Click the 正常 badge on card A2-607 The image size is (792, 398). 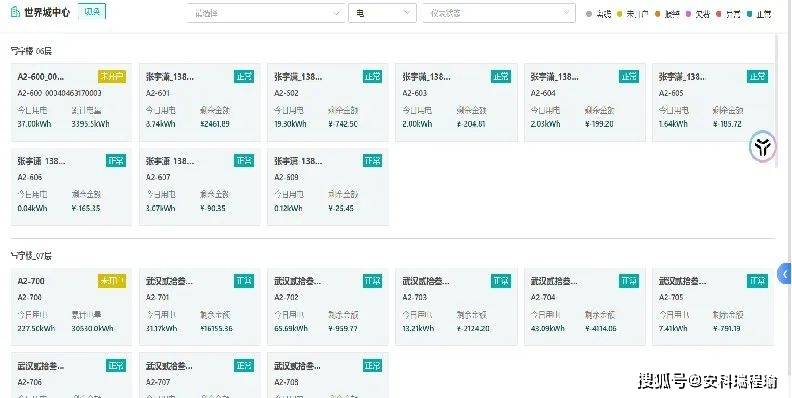(244, 161)
